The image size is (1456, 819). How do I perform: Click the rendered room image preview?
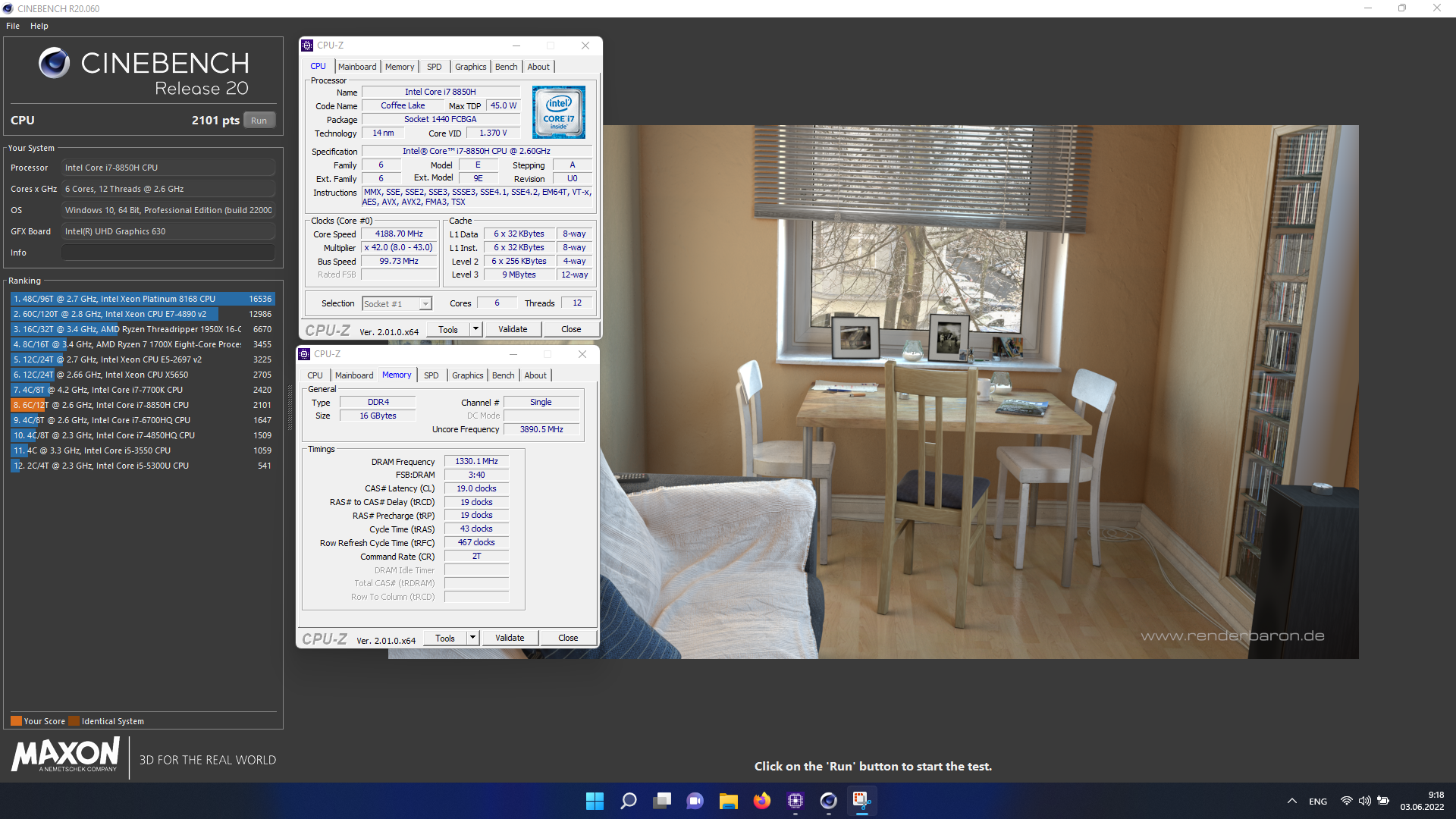[x=874, y=392]
